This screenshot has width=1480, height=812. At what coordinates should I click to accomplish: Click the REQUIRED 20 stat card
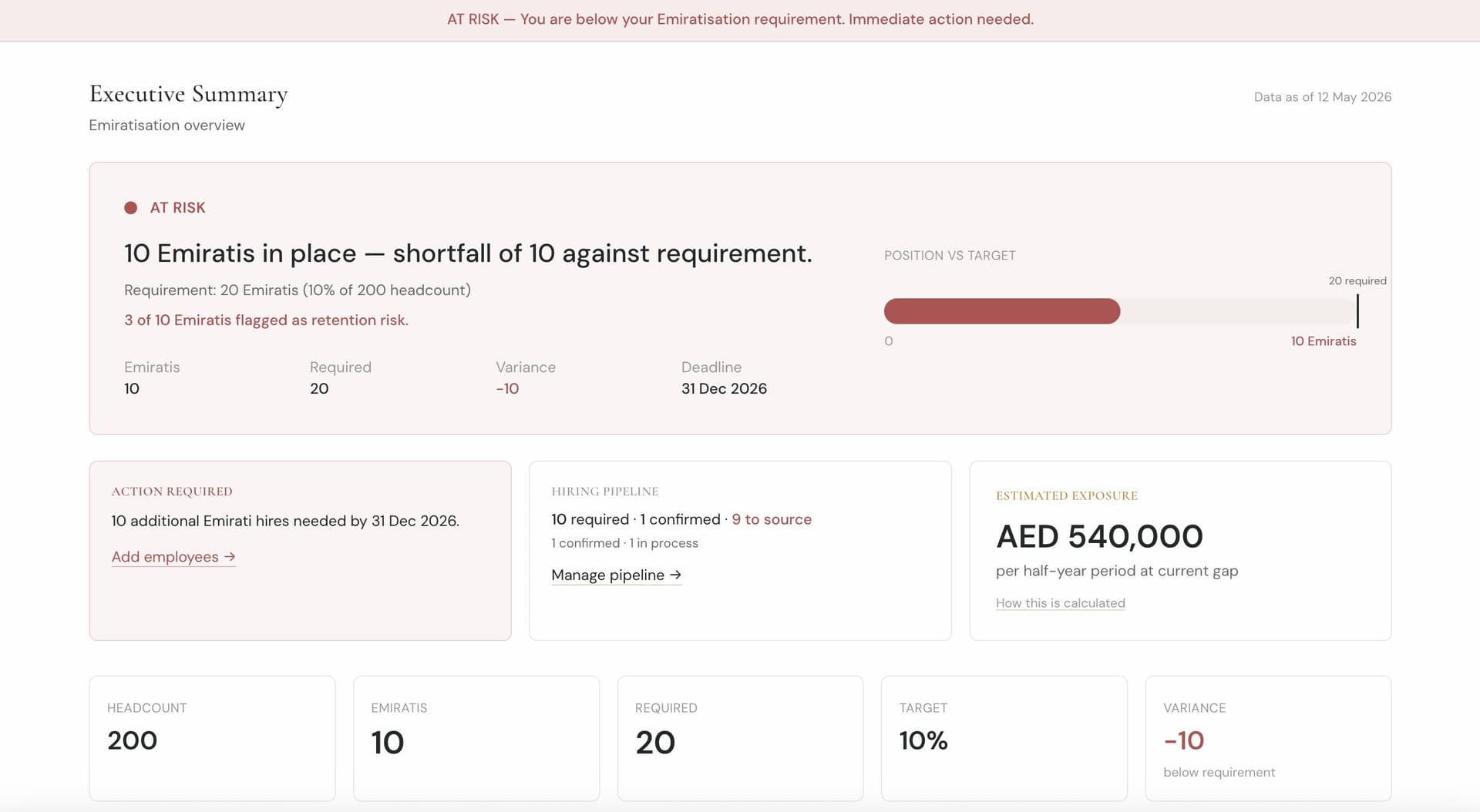740,739
